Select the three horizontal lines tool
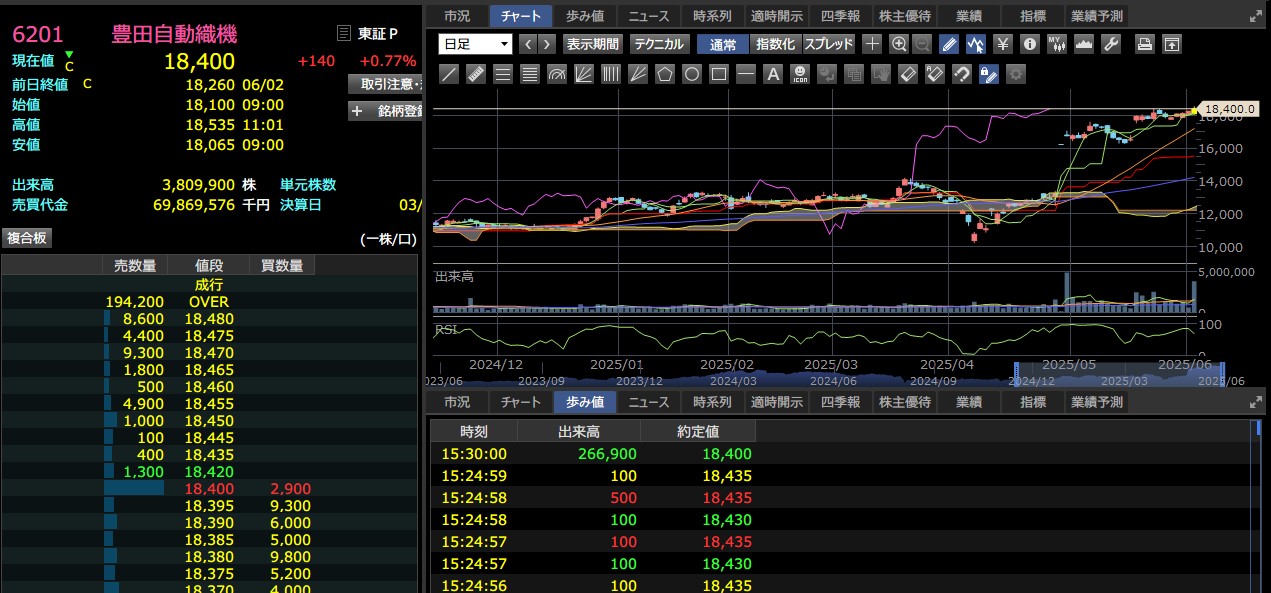The width and height of the screenshot is (1271, 593). click(503, 74)
